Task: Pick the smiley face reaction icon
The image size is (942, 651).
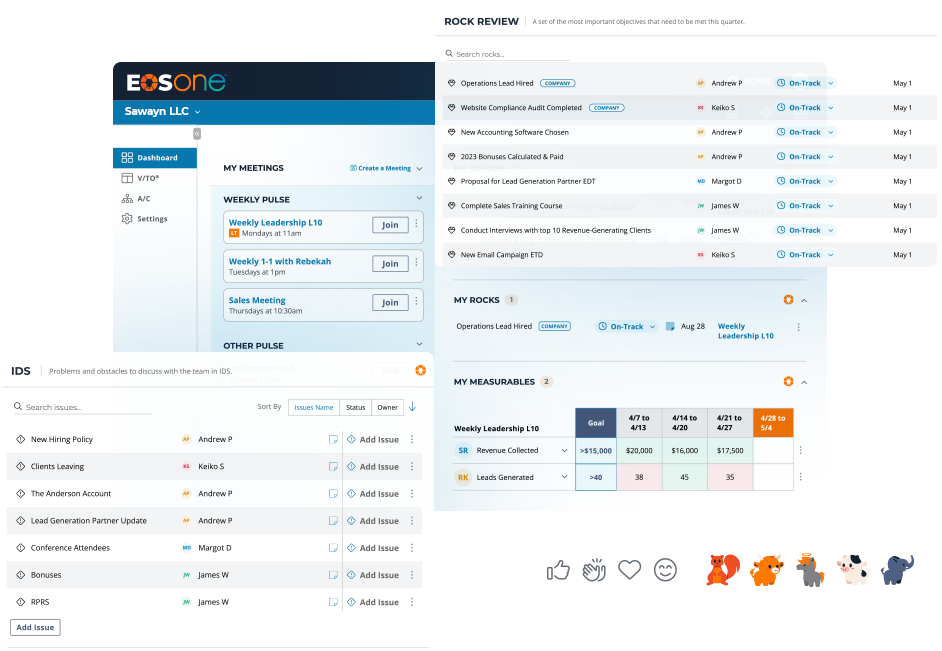Action: click(665, 570)
